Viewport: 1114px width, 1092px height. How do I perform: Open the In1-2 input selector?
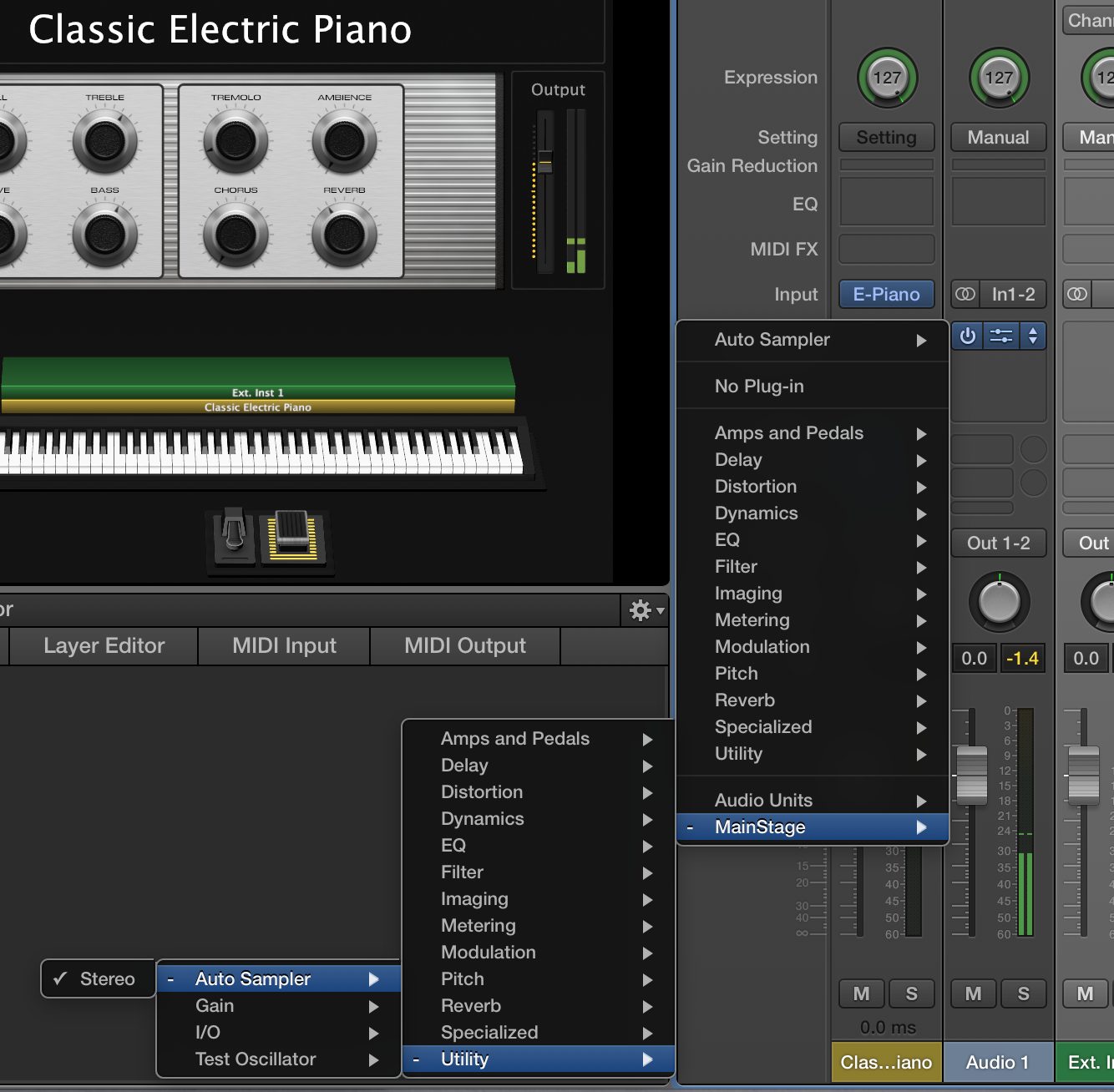click(1013, 294)
